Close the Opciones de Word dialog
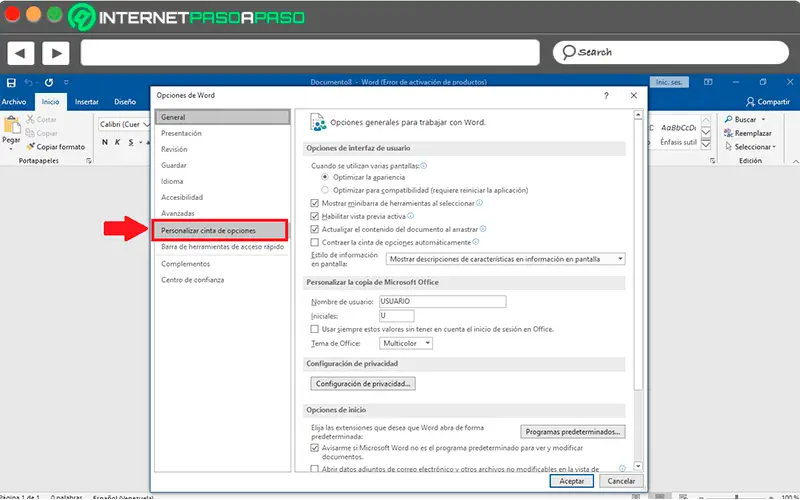Viewport: 800px width, 500px height. point(634,95)
